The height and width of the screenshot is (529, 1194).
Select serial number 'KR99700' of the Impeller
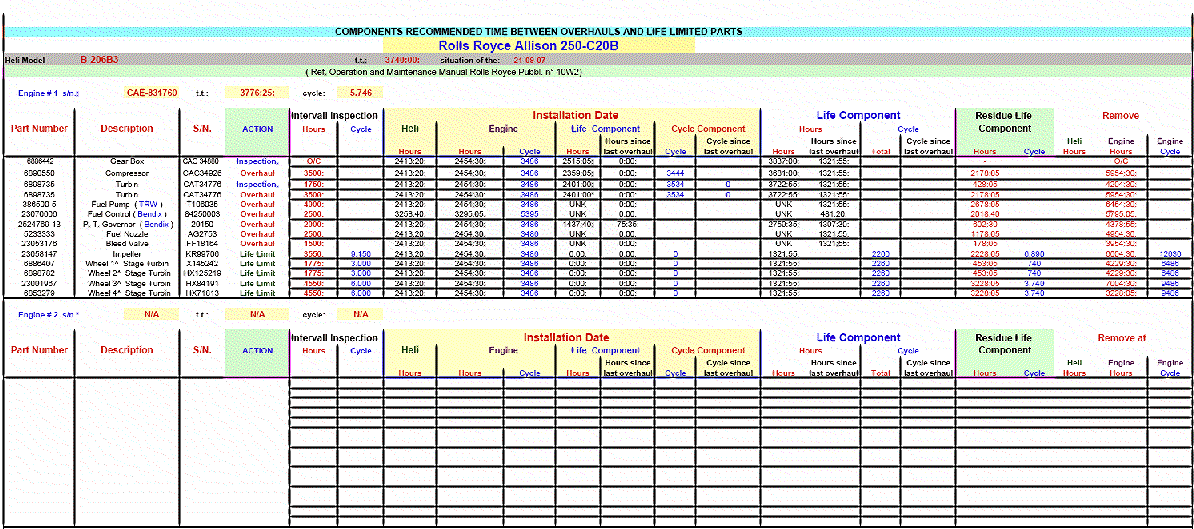pos(202,251)
